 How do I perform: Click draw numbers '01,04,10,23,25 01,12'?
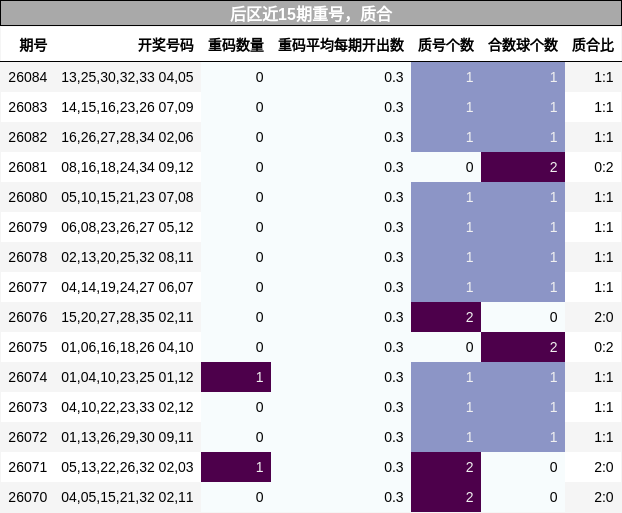coord(127,377)
